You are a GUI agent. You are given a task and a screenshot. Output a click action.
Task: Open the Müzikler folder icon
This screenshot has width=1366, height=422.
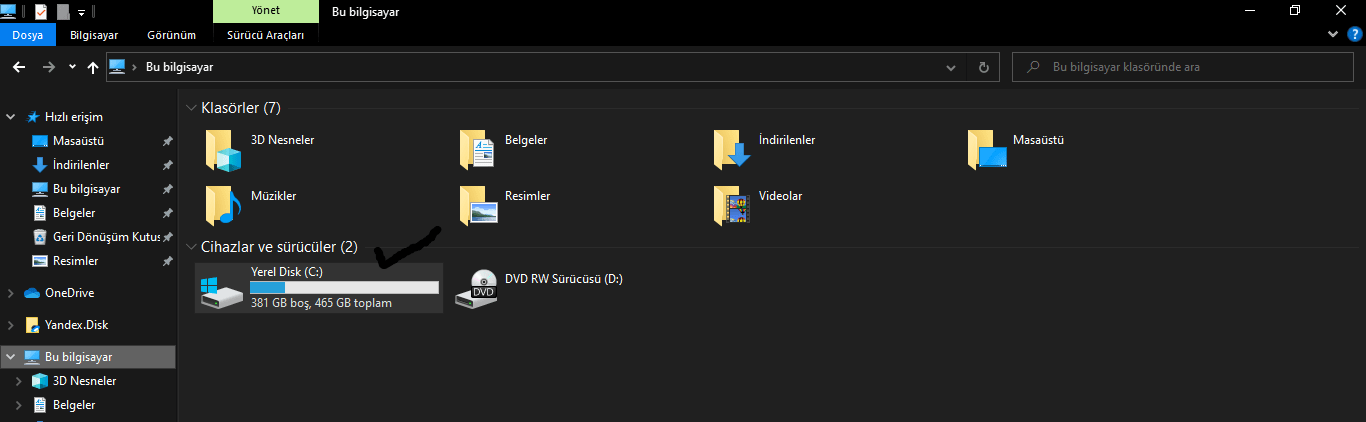coord(224,205)
